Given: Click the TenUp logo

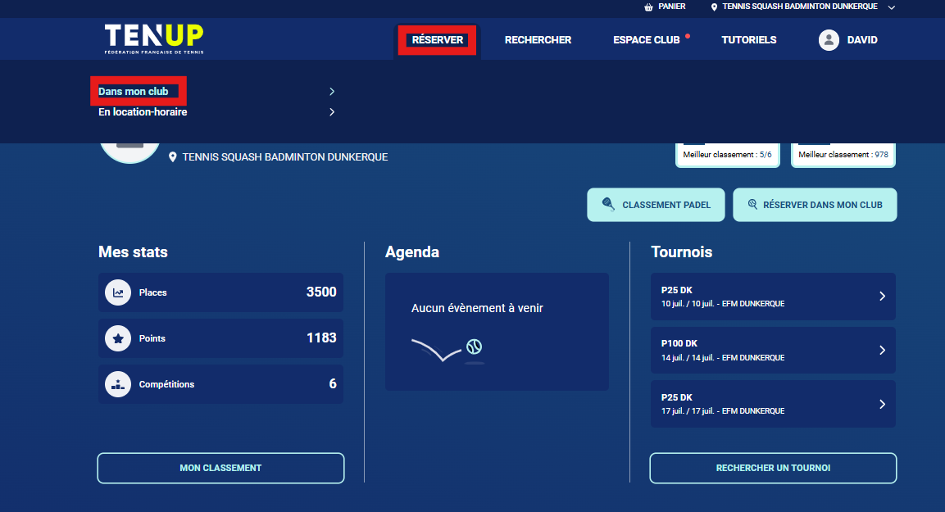Looking at the screenshot, I should 153,39.
